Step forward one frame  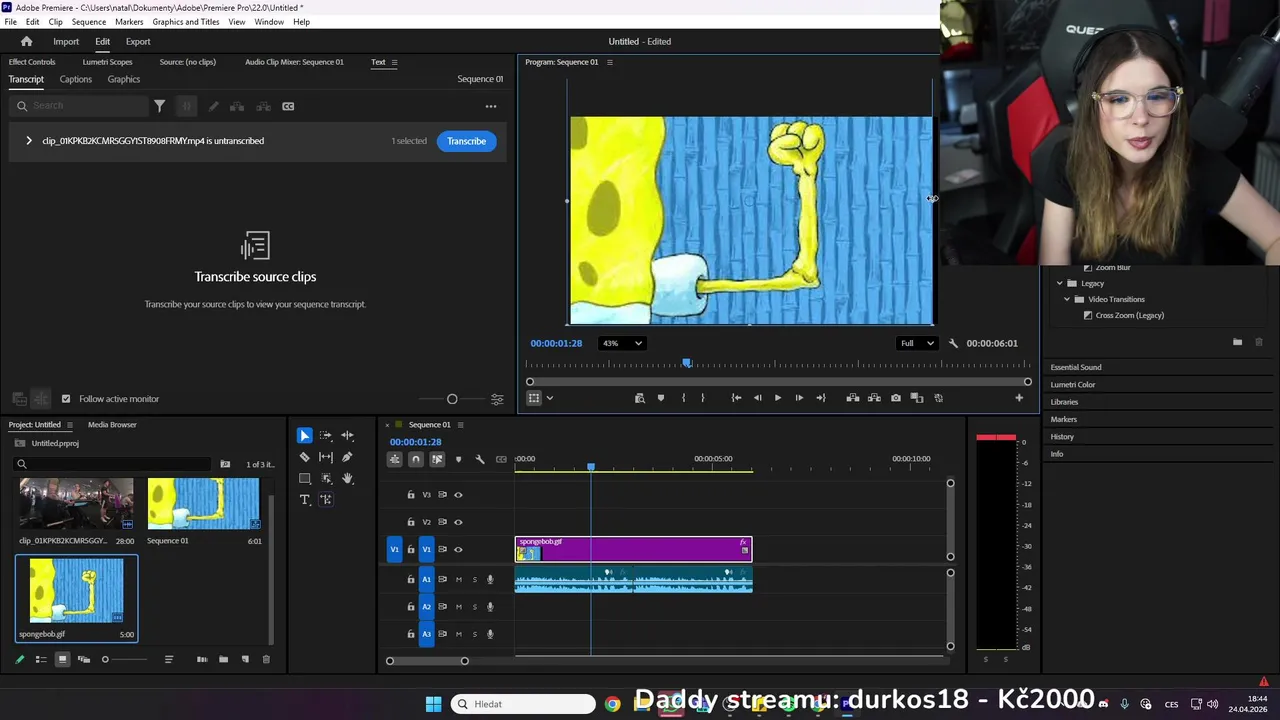(799, 398)
